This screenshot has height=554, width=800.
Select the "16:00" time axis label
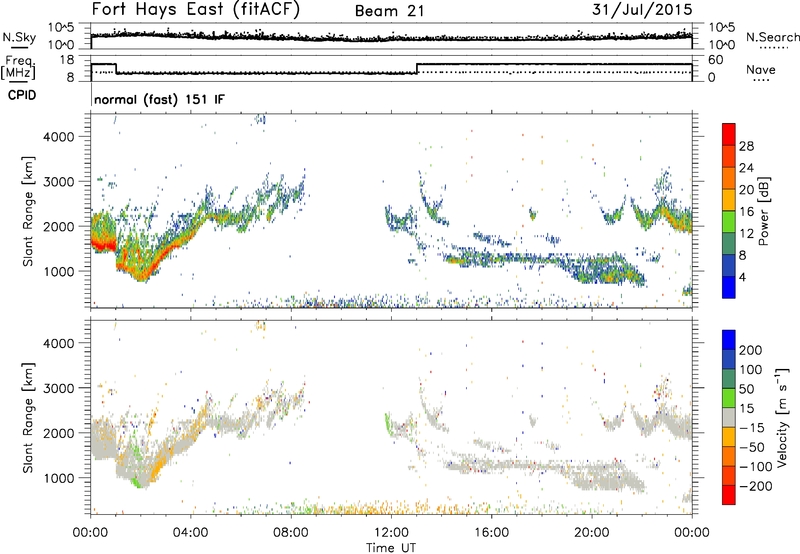[x=491, y=533]
